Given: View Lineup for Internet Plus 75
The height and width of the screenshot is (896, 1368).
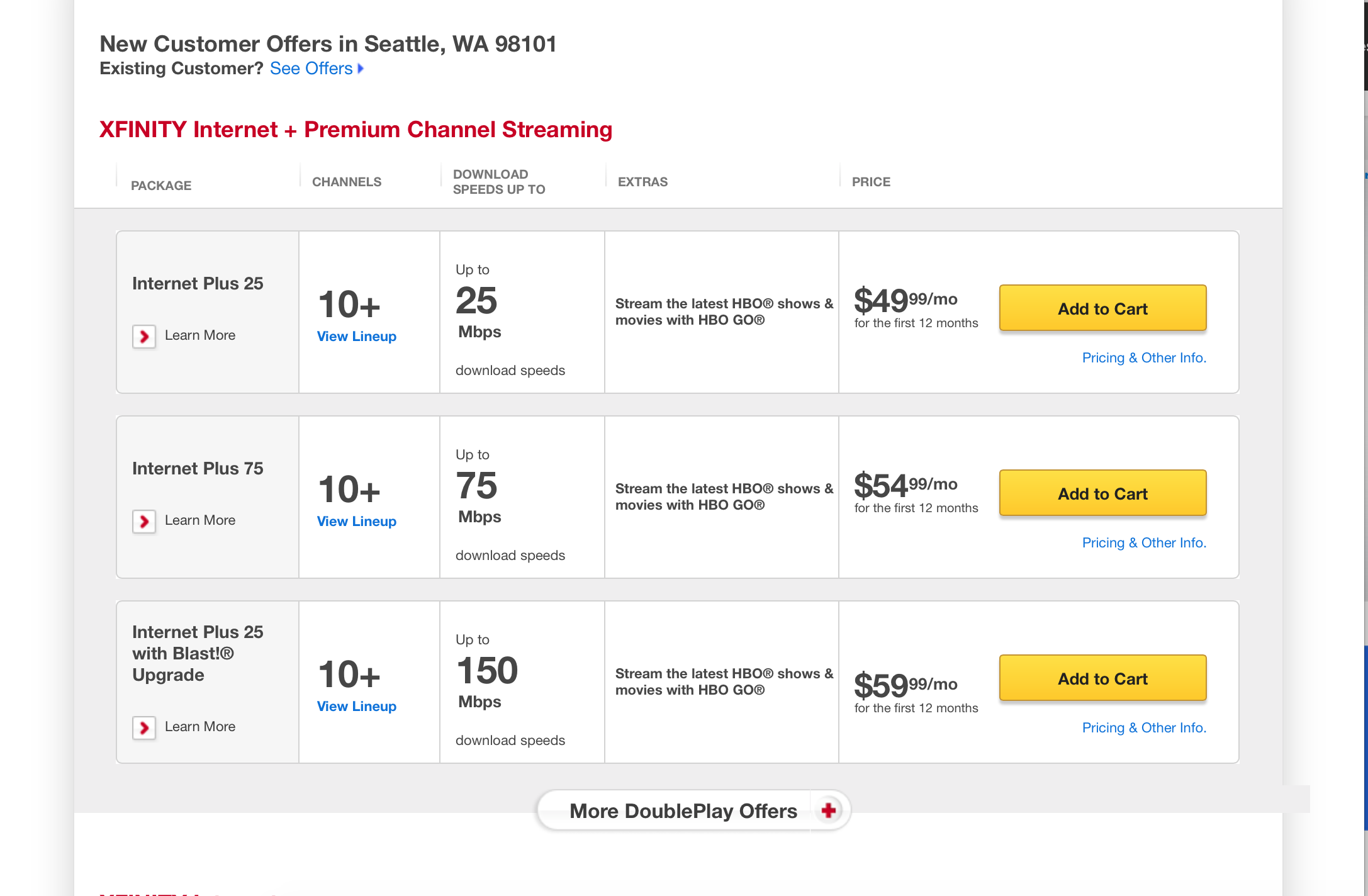Looking at the screenshot, I should [357, 522].
